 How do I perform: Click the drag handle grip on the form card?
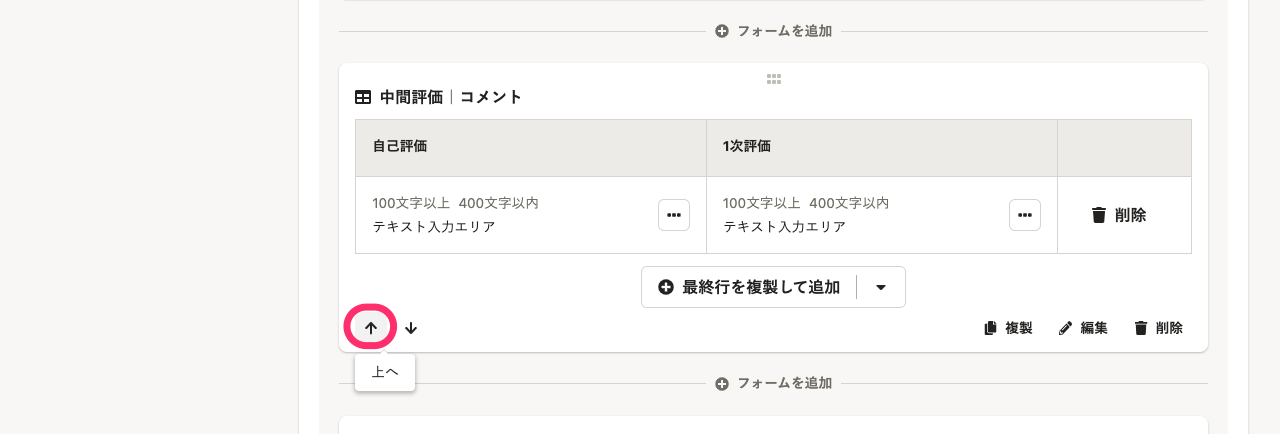click(x=773, y=79)
